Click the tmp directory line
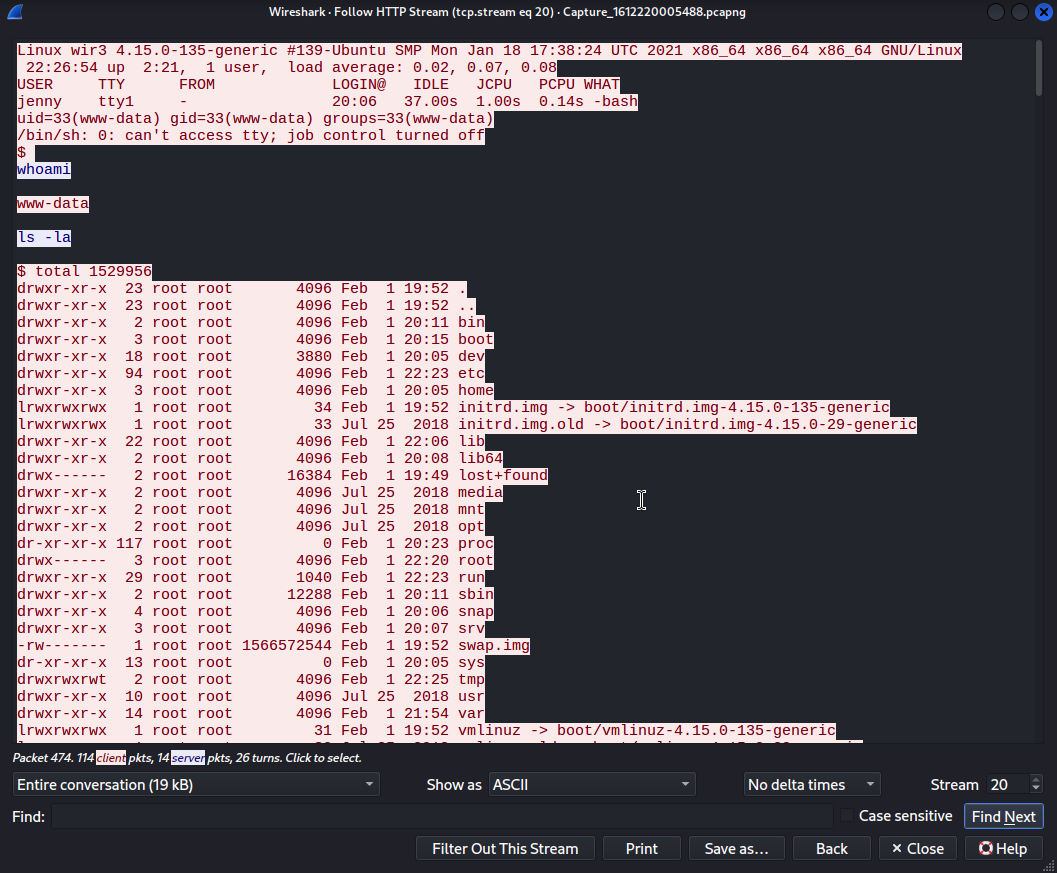1057x873 pixels. [251, 679]
